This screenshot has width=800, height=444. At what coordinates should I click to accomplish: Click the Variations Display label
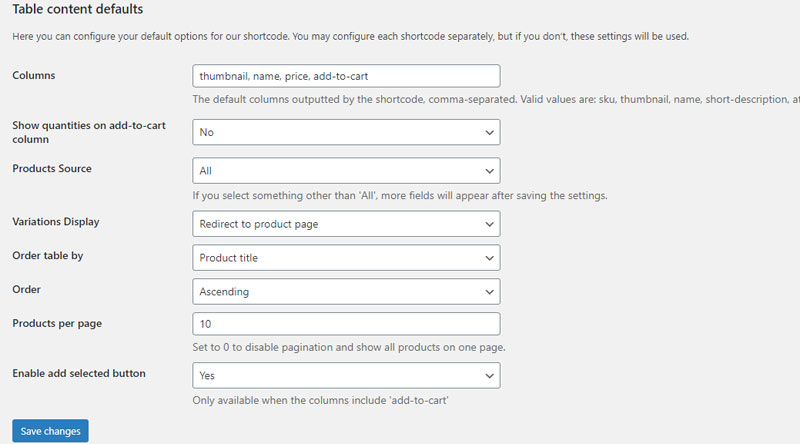tap(56, 221)
